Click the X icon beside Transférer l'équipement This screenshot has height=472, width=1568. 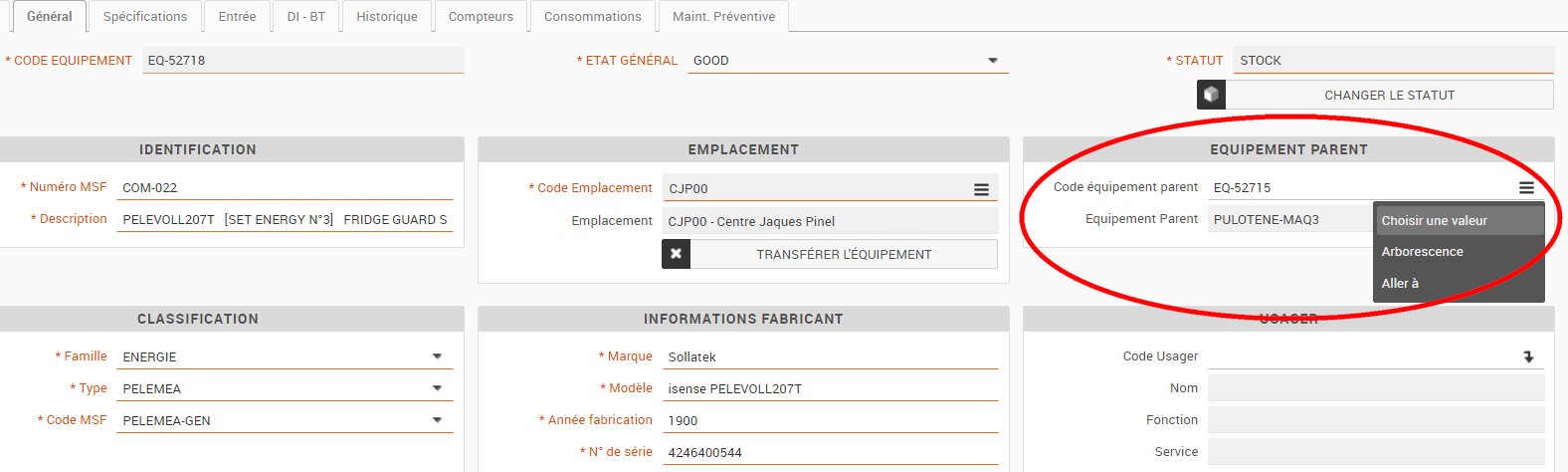(x=676, y=254)
